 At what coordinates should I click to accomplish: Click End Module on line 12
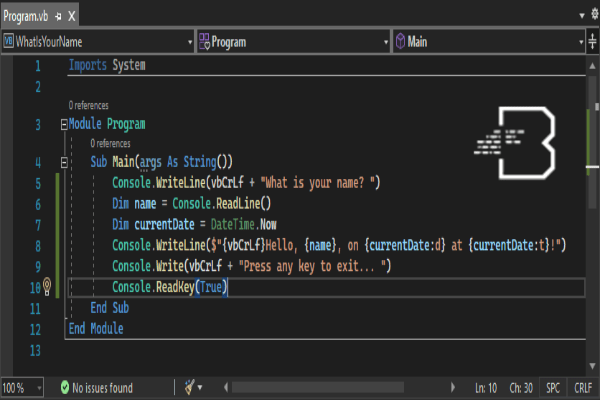click(96, 328)
